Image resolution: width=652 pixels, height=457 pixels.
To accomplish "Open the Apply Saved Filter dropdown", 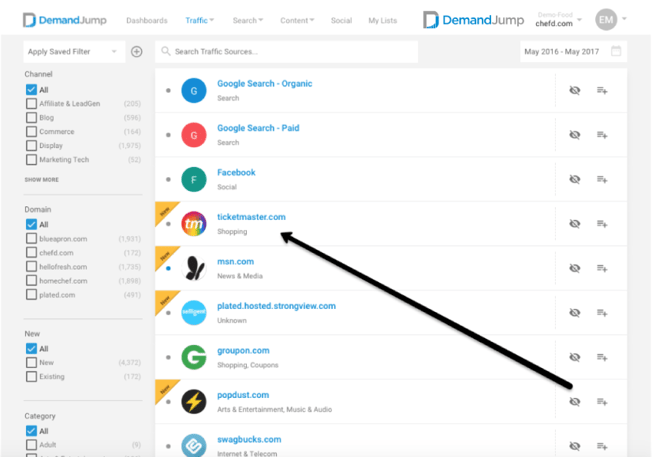I will click(74, 52).
